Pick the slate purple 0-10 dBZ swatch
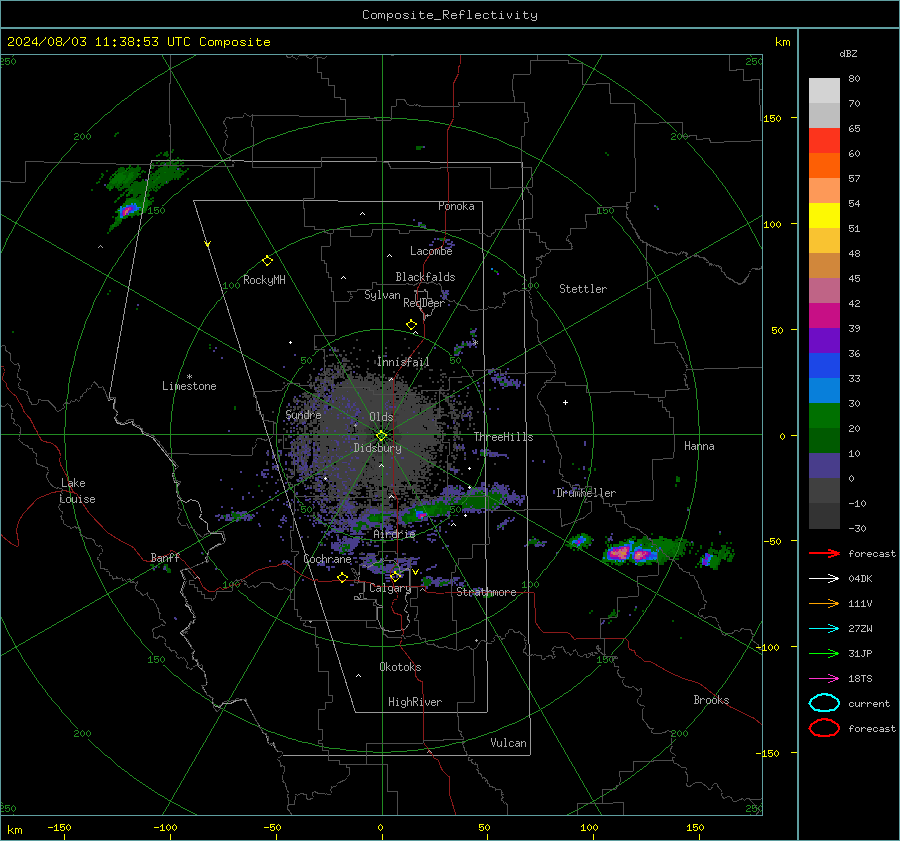The image size is (900, 841). coord(824,466)
